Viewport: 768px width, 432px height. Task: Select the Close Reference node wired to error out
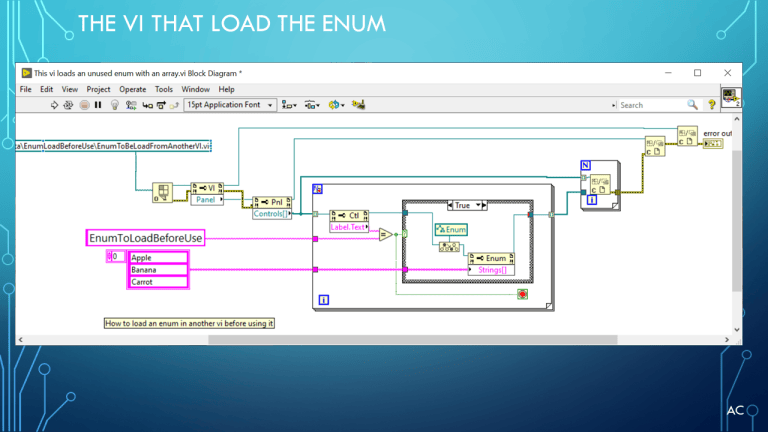point(687,136)
